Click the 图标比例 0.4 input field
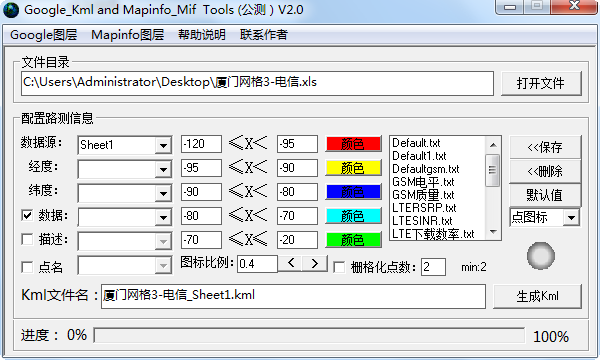This screenshot has height=360, width=600. coord(257,264)
